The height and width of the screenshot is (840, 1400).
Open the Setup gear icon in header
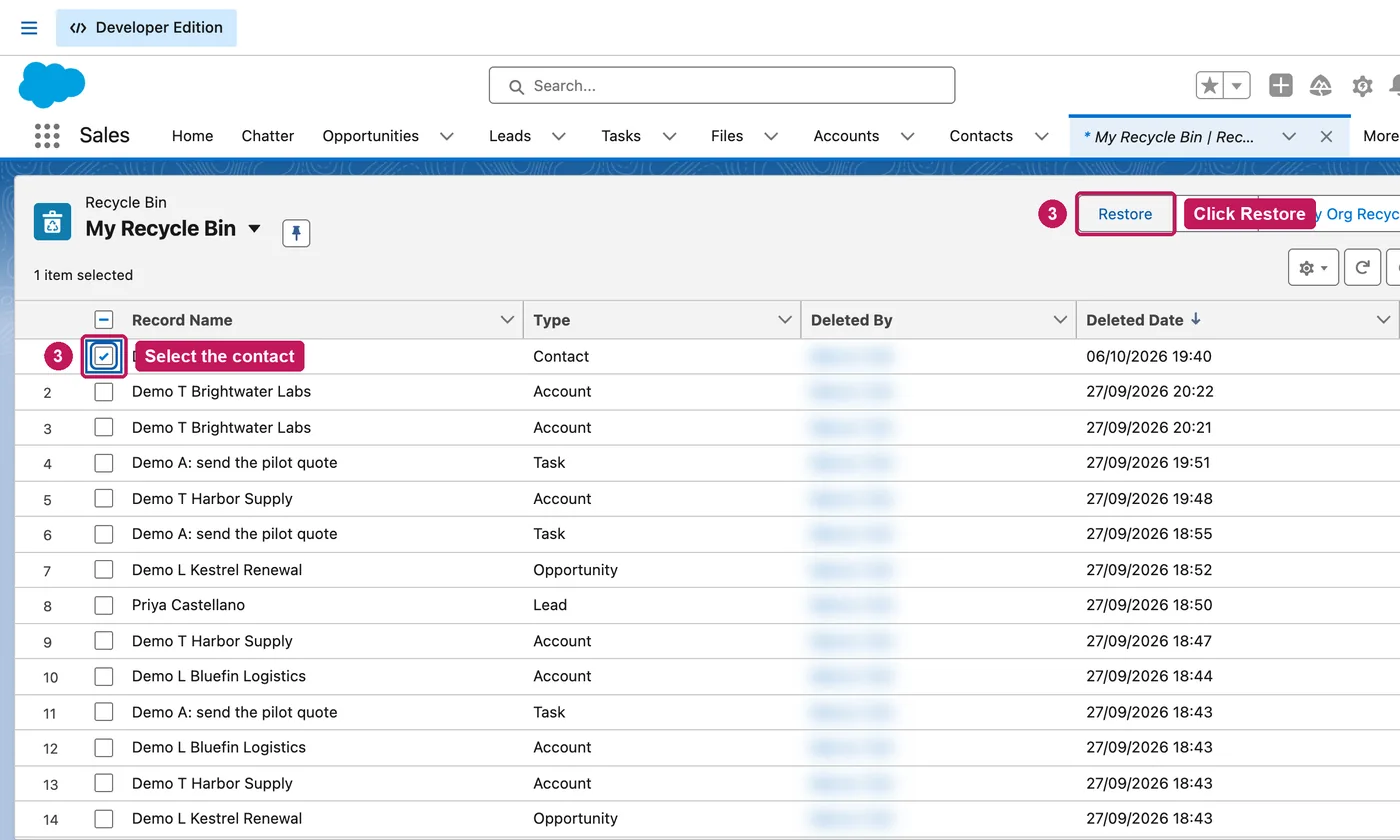[1362, 86]
